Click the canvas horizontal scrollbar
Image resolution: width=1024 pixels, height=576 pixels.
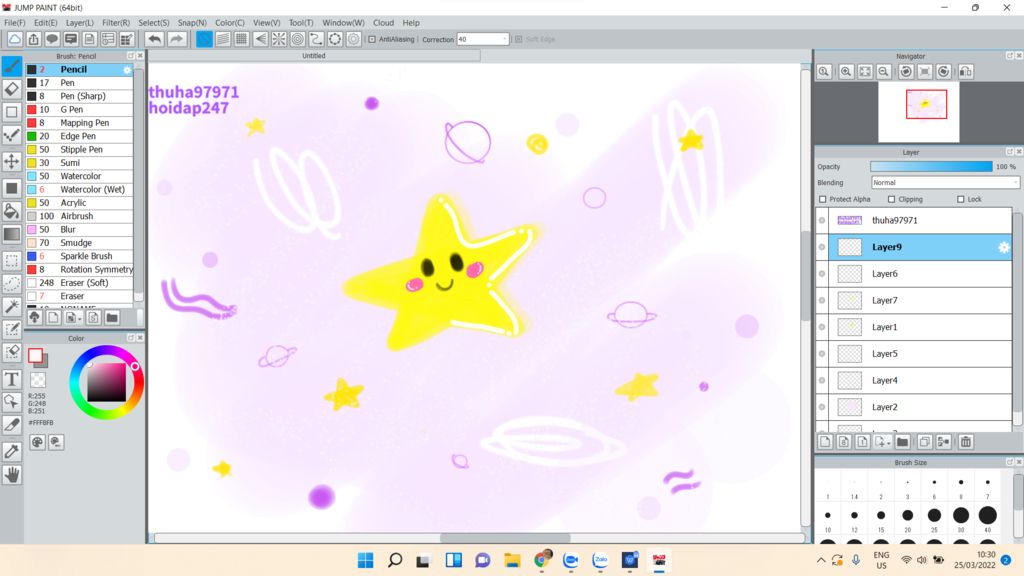pos(505,538)
